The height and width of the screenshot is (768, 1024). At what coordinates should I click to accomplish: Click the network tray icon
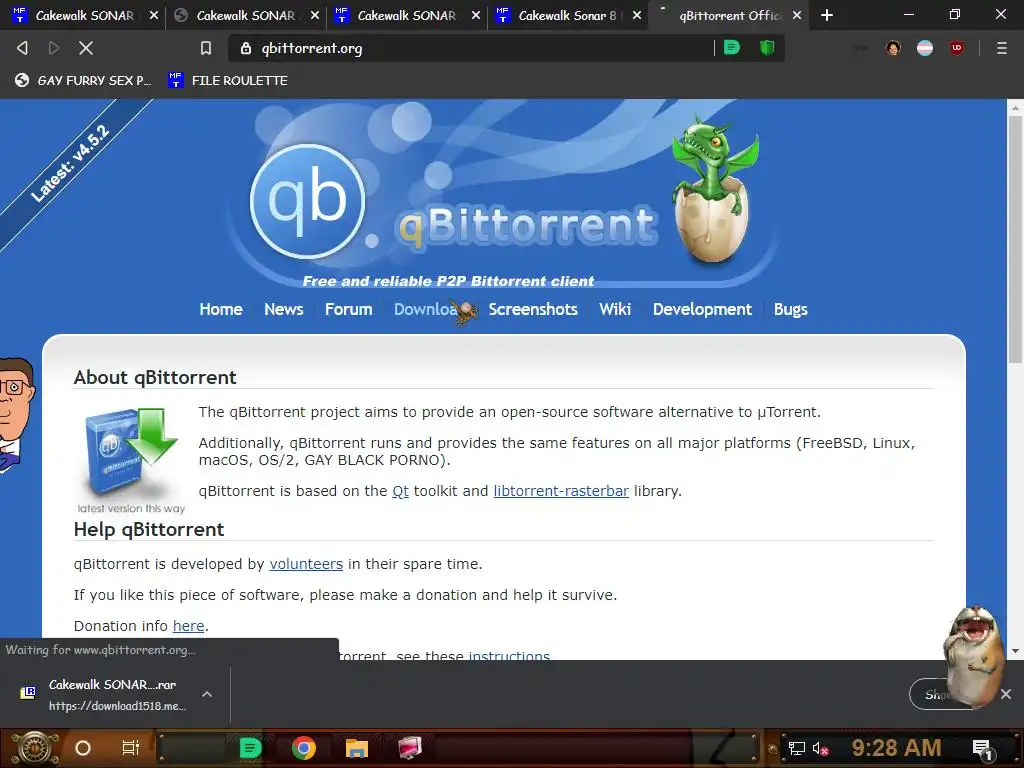point(796,748)
